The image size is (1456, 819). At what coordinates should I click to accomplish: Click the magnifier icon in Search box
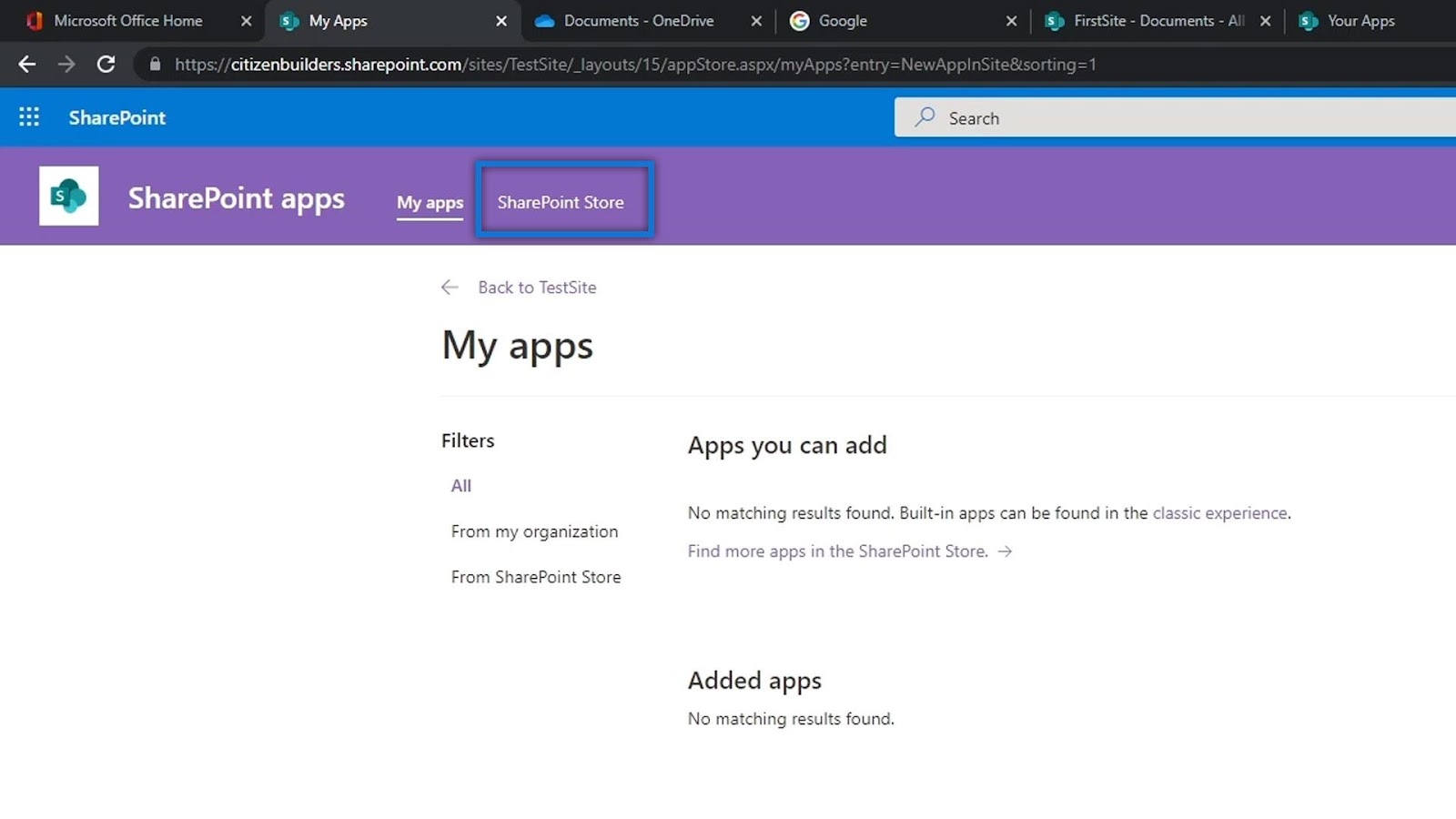coord(925,117)
